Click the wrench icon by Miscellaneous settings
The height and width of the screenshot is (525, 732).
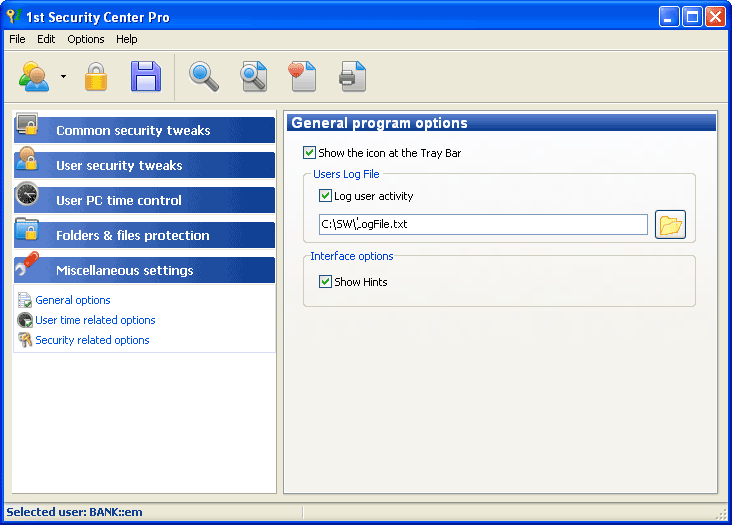click(27, 264)
